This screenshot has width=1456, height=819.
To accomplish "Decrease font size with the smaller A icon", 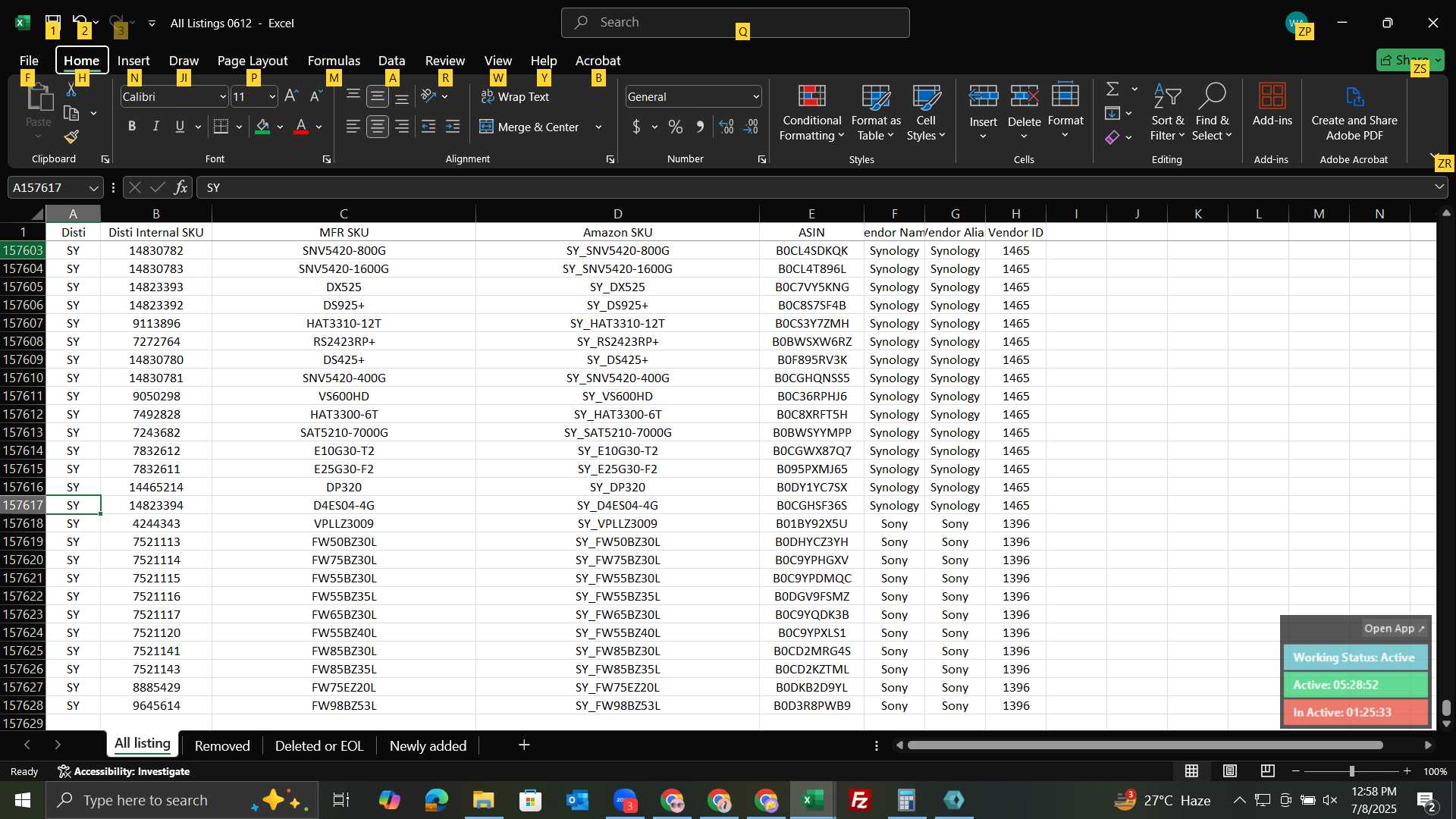I will click(316, 96).
